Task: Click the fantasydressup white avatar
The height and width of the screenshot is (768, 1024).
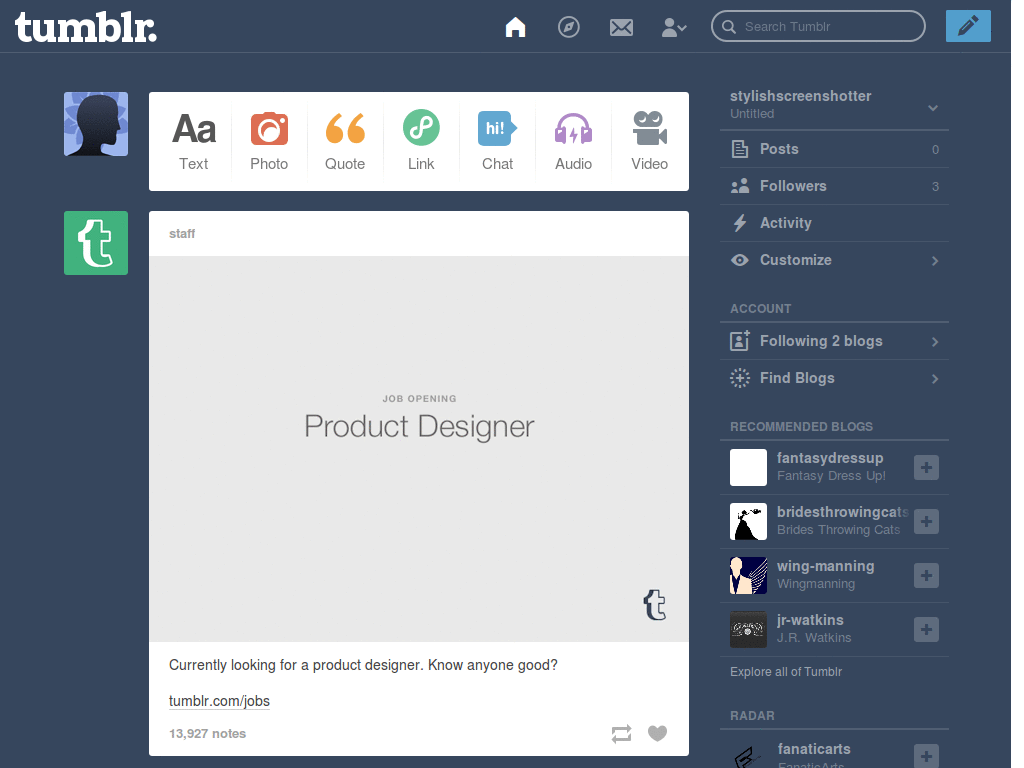Action: pyautogui.click(x=748, y=468)
